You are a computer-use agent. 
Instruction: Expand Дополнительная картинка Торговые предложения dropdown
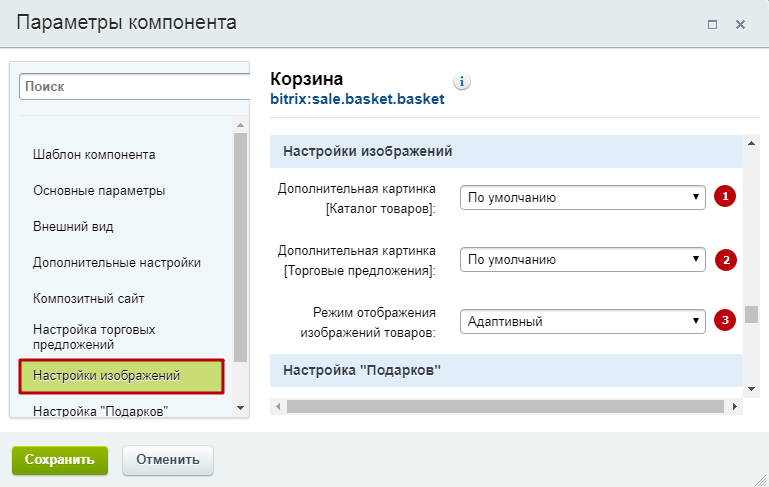pos(583,260)
